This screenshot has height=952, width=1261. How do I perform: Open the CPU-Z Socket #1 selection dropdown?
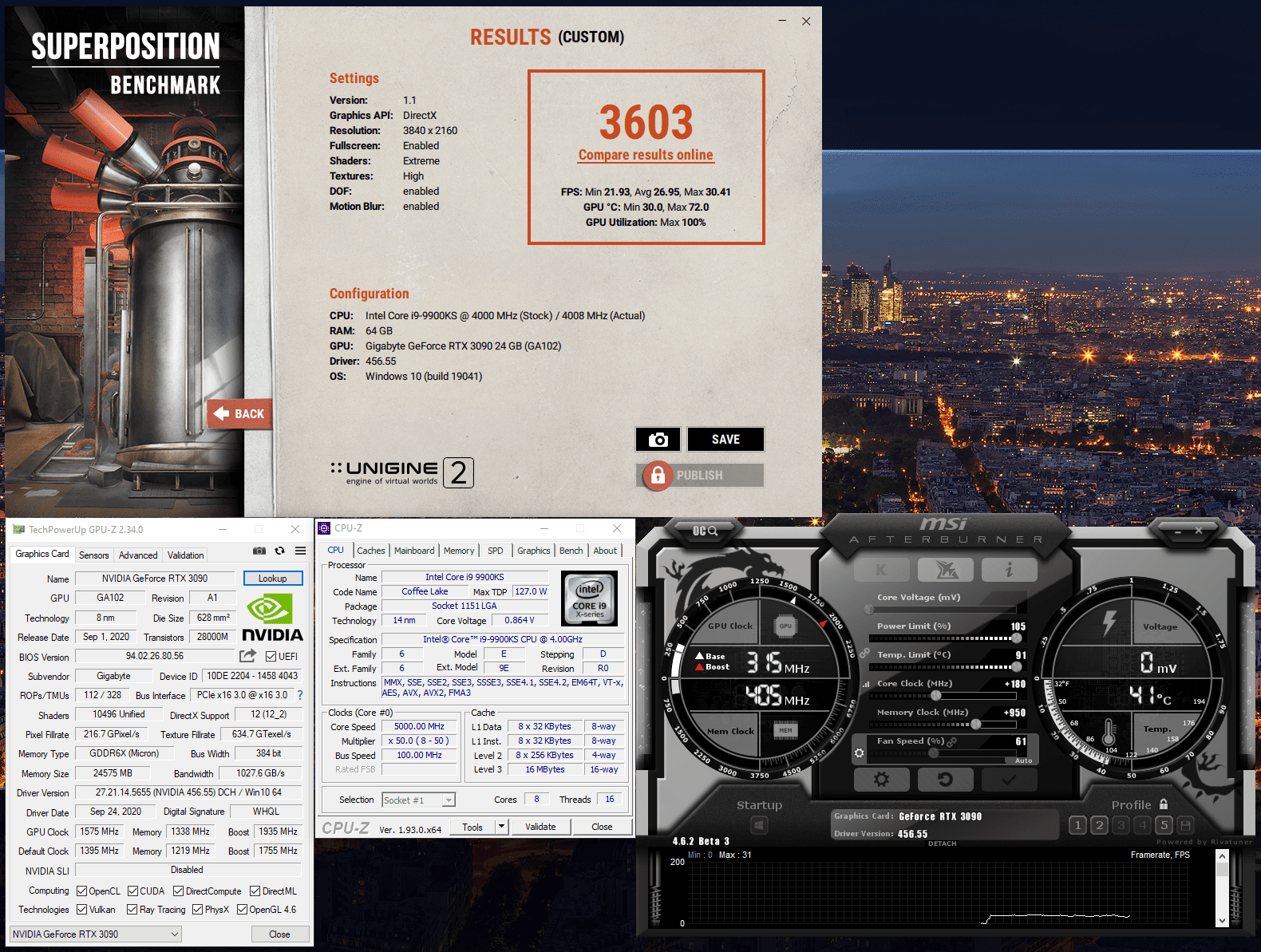(x=418, y=800)
